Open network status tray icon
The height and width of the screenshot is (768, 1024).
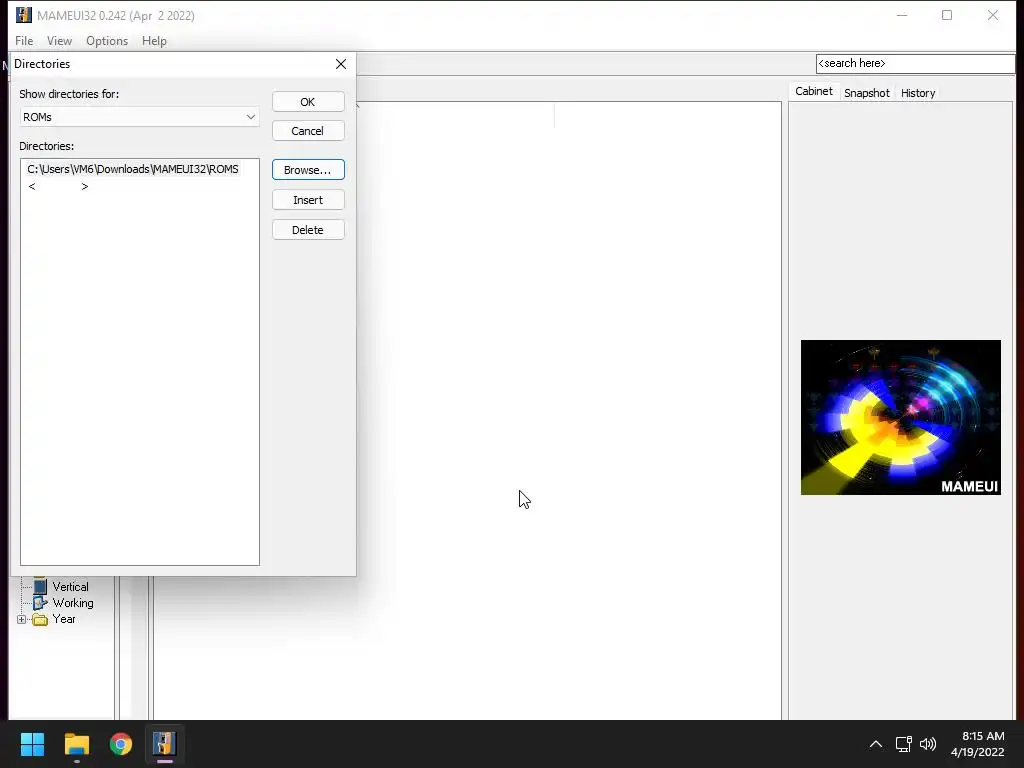pos(904,744)
